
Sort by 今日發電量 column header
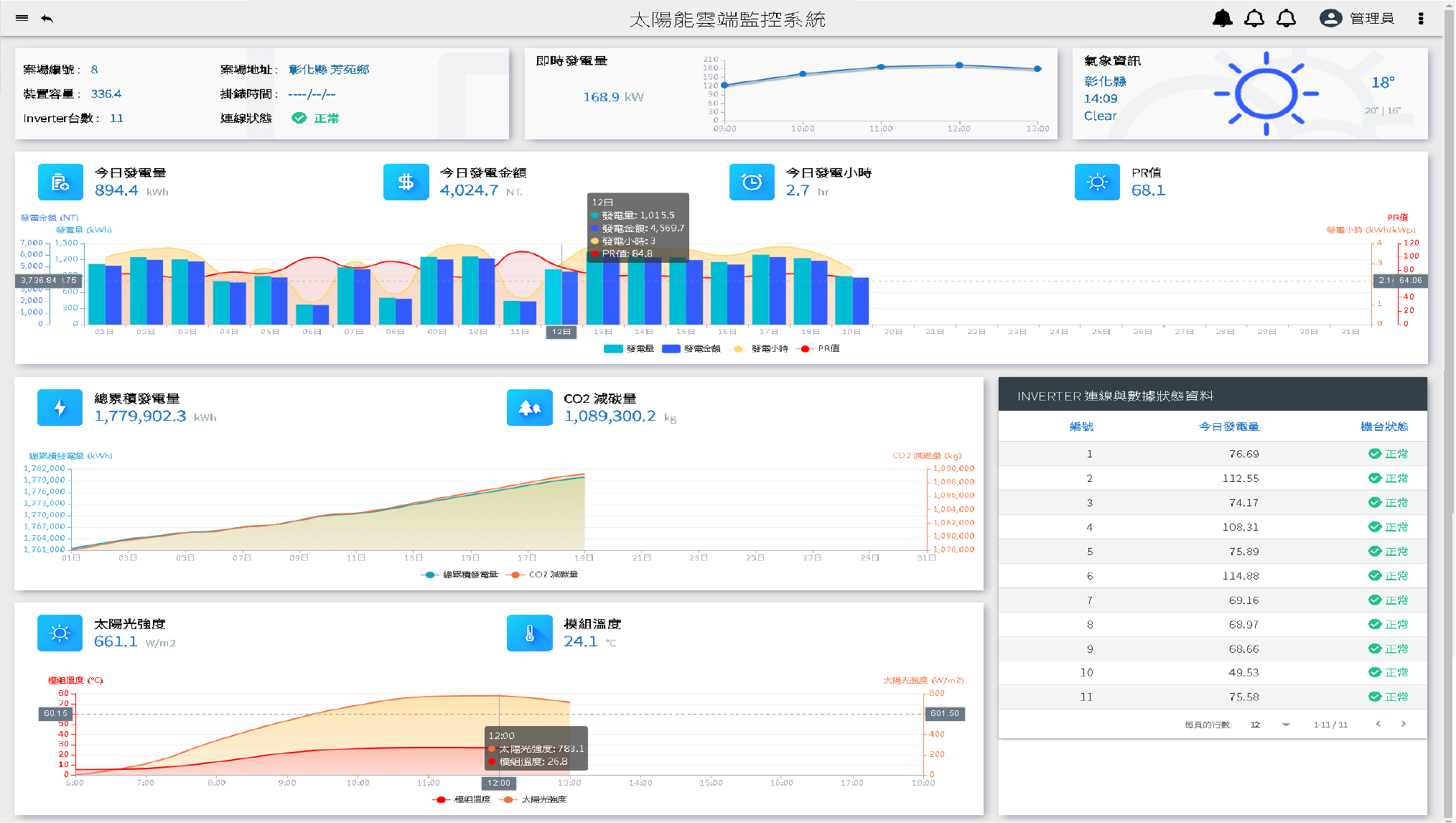pyautogui.click(x=1228, y=427)
